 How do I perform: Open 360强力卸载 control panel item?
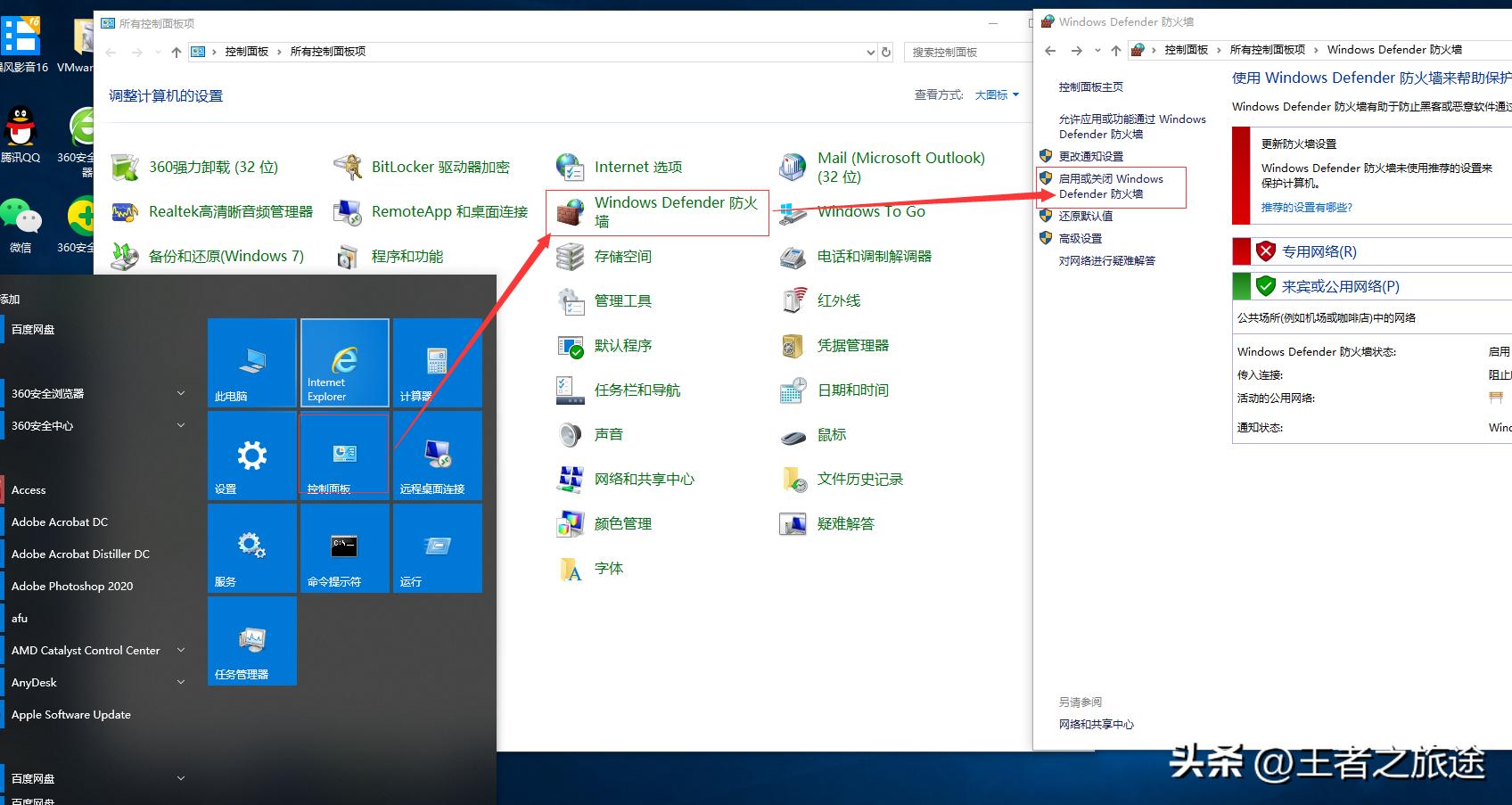(x=125, y=167)
